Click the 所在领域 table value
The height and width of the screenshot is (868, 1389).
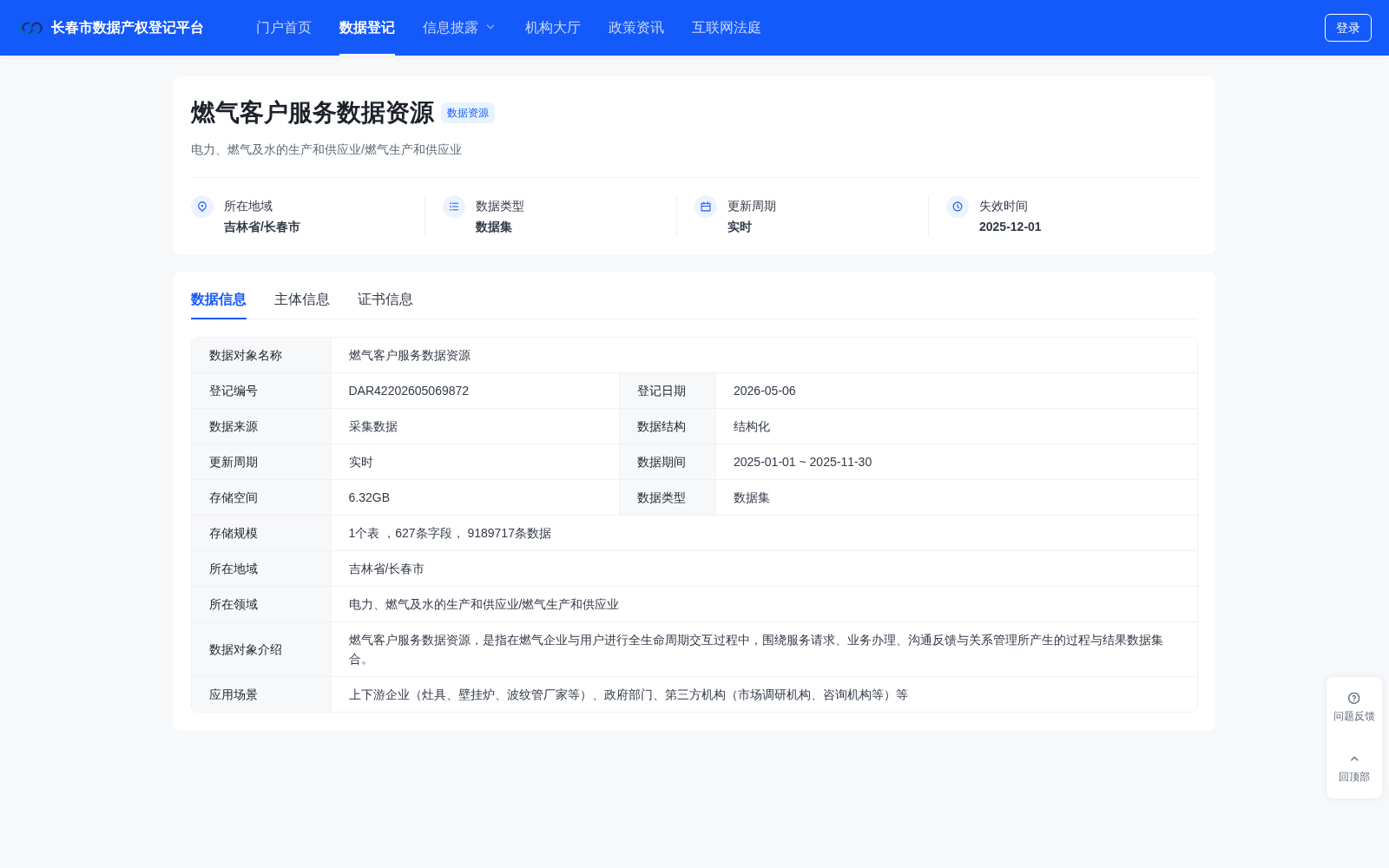pos(484,604)
